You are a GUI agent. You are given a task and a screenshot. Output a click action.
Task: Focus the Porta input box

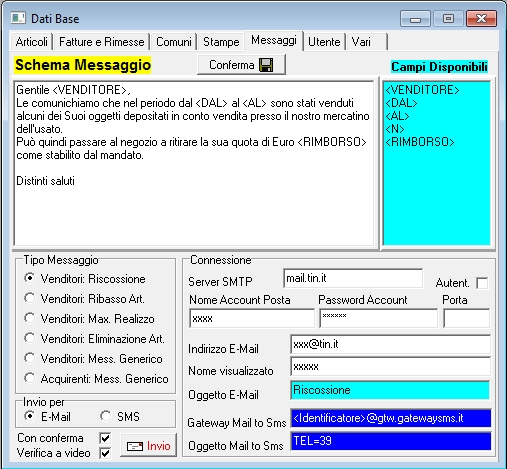(466, 318)
